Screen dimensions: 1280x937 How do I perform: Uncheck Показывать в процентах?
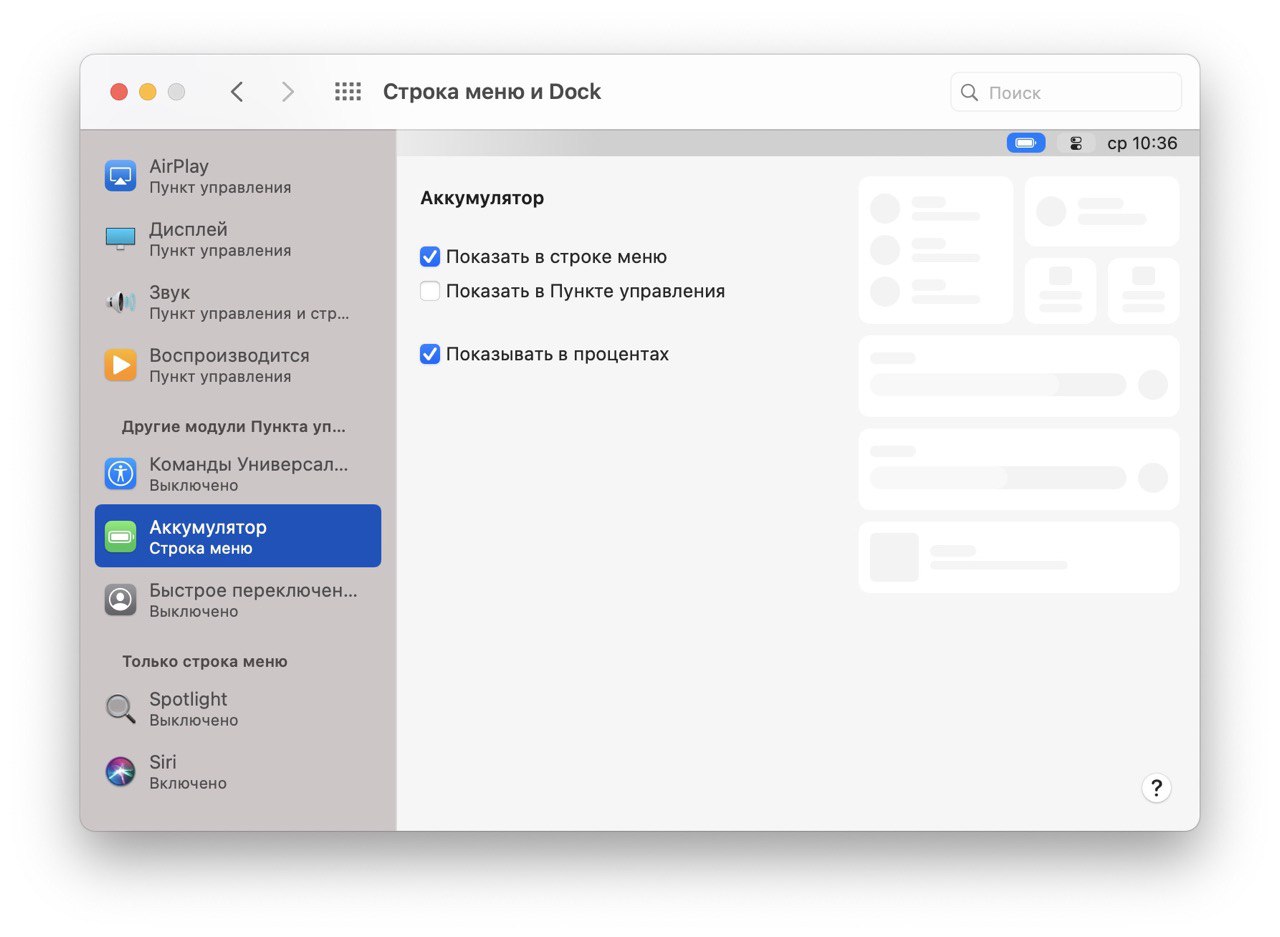coord(430,354)
